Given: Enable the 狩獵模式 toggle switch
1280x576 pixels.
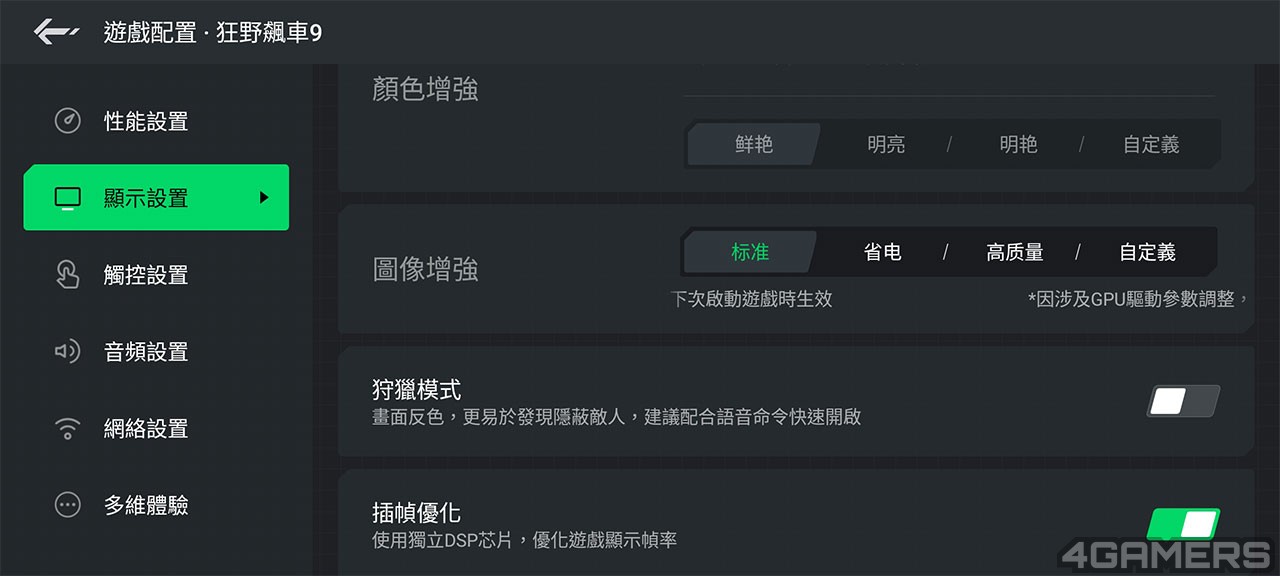Looking at the screenshot, I should [1183, 401].
